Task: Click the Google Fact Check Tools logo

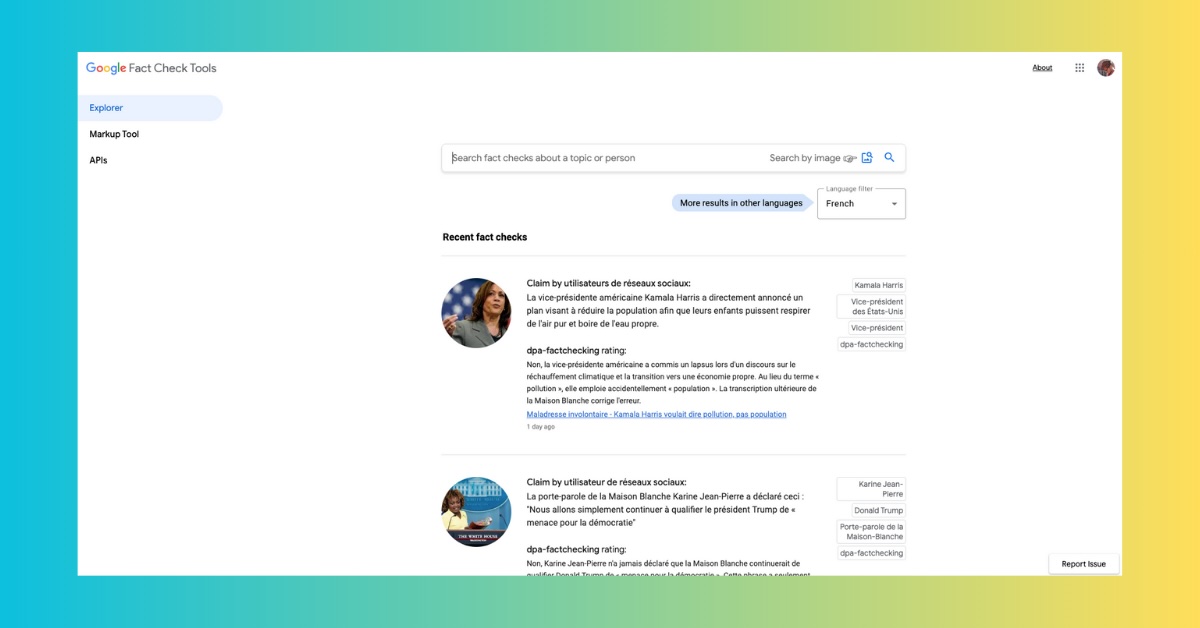Action: pos(151,68)
